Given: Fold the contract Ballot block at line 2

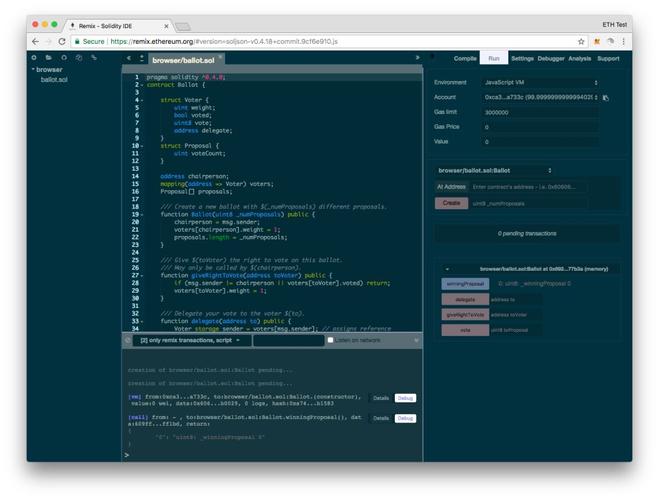Looking at the screenshot, I should click(x=142, y=85).
